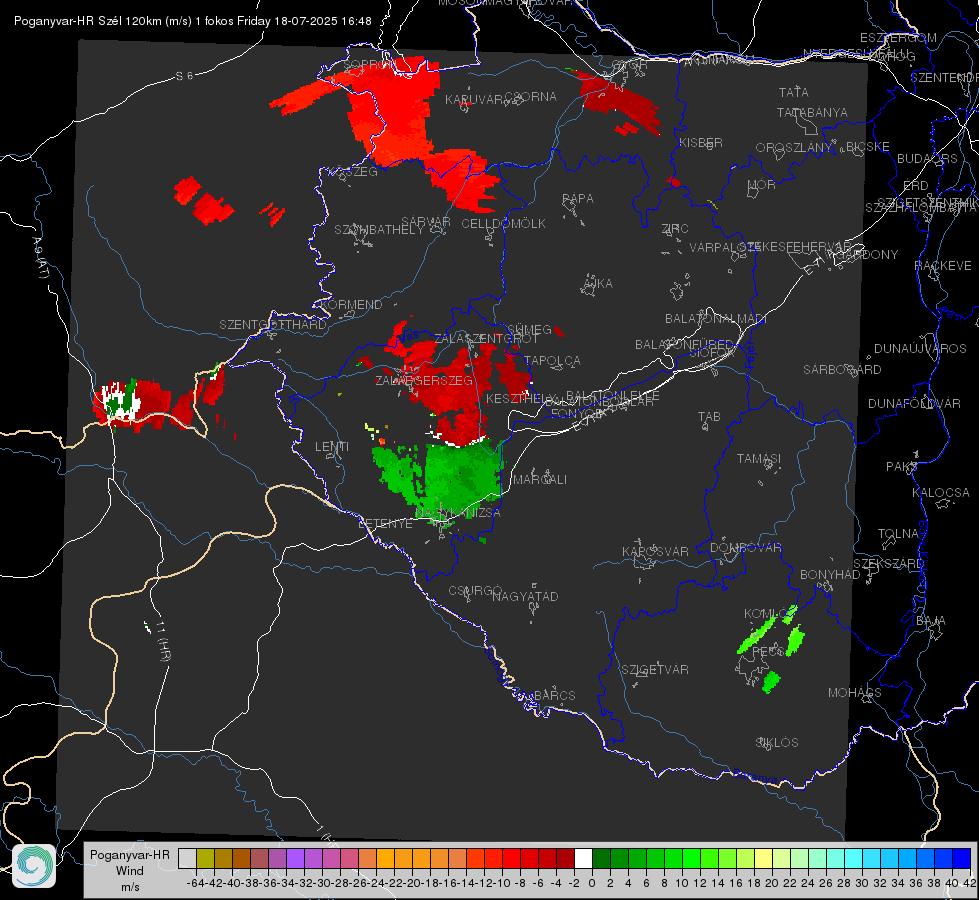
Task: Click the TOLNA city label
Action: [898, 534]
